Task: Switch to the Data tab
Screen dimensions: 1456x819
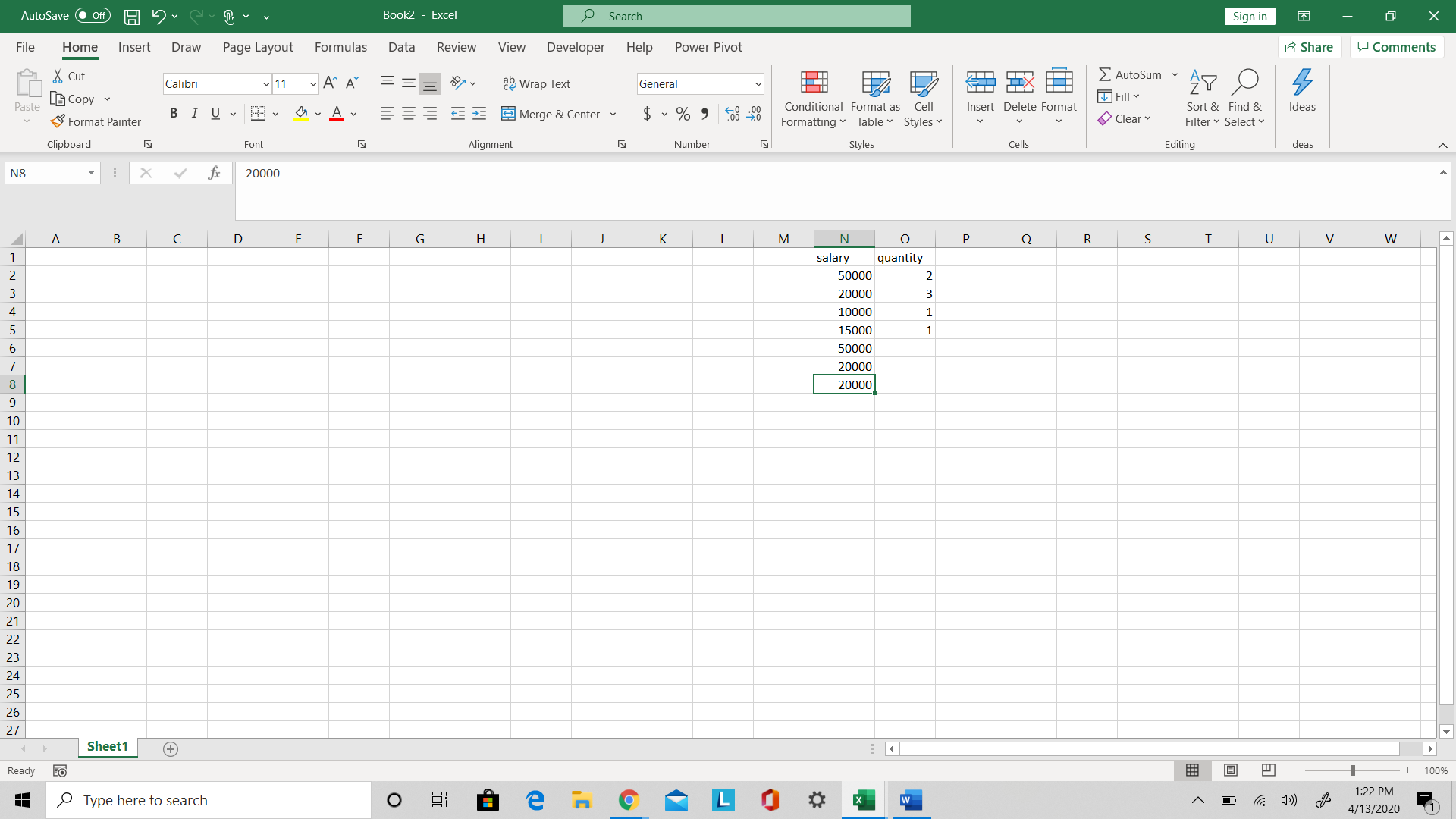Action: pos(401,47)
